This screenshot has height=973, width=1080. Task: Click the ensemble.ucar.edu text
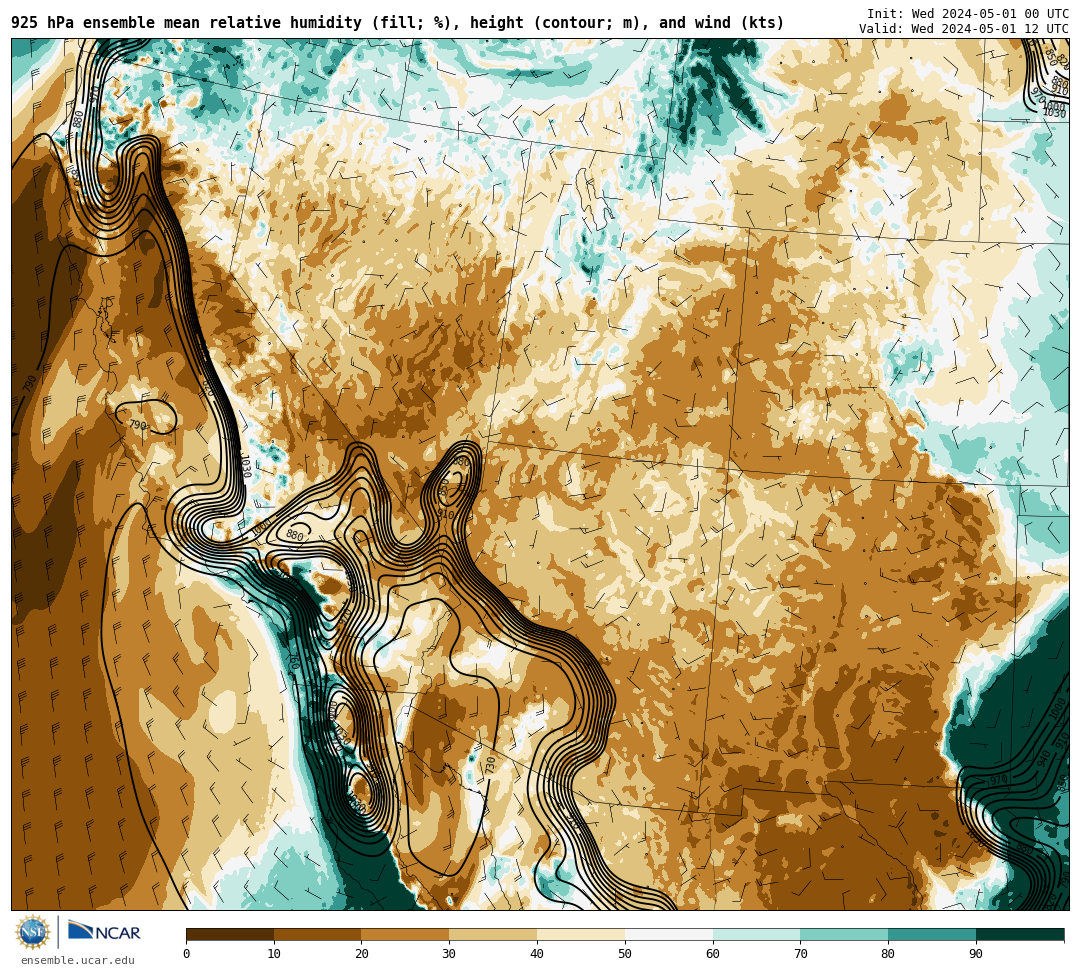coord(78,960)
